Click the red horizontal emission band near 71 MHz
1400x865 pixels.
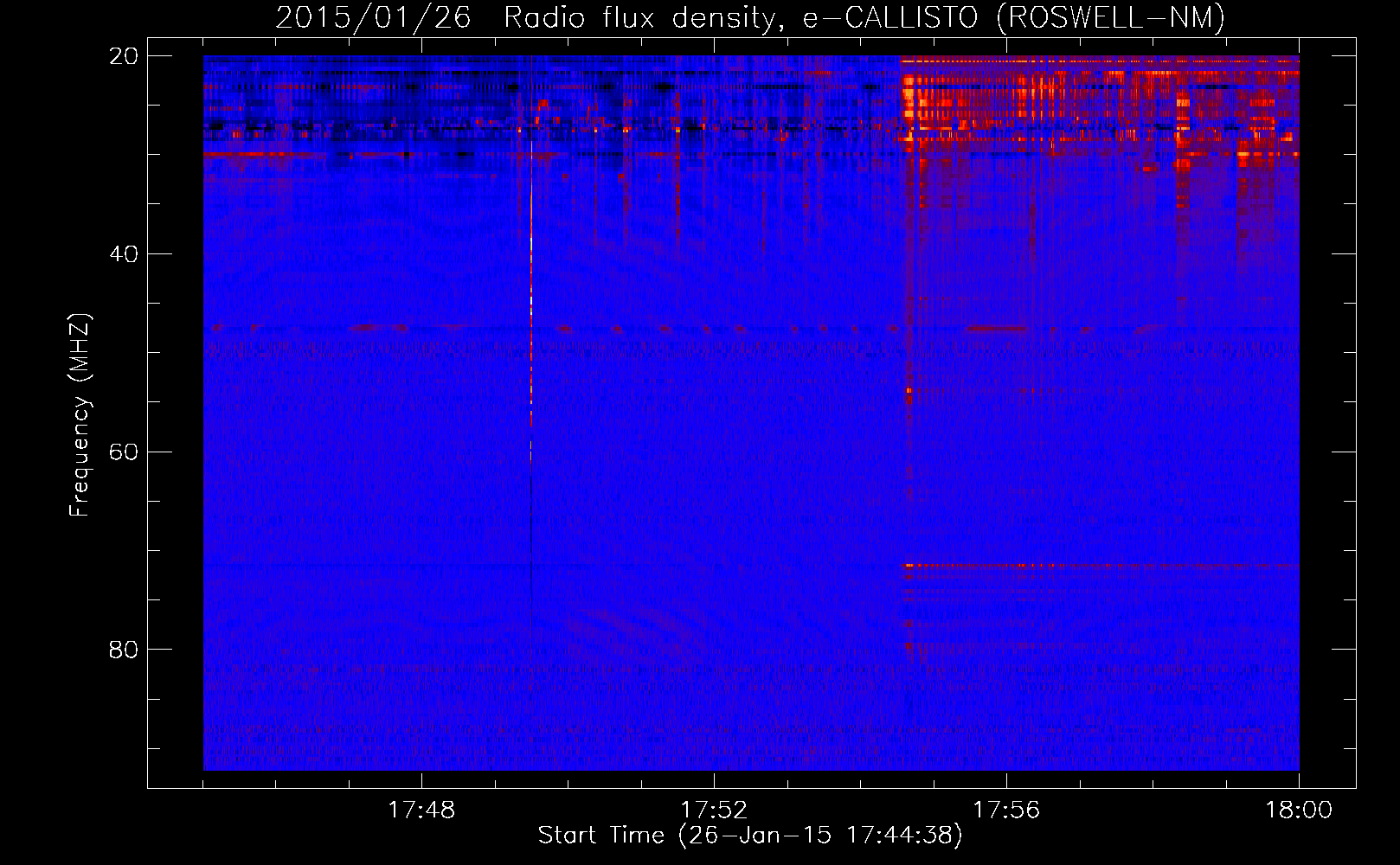[1099, 566]
